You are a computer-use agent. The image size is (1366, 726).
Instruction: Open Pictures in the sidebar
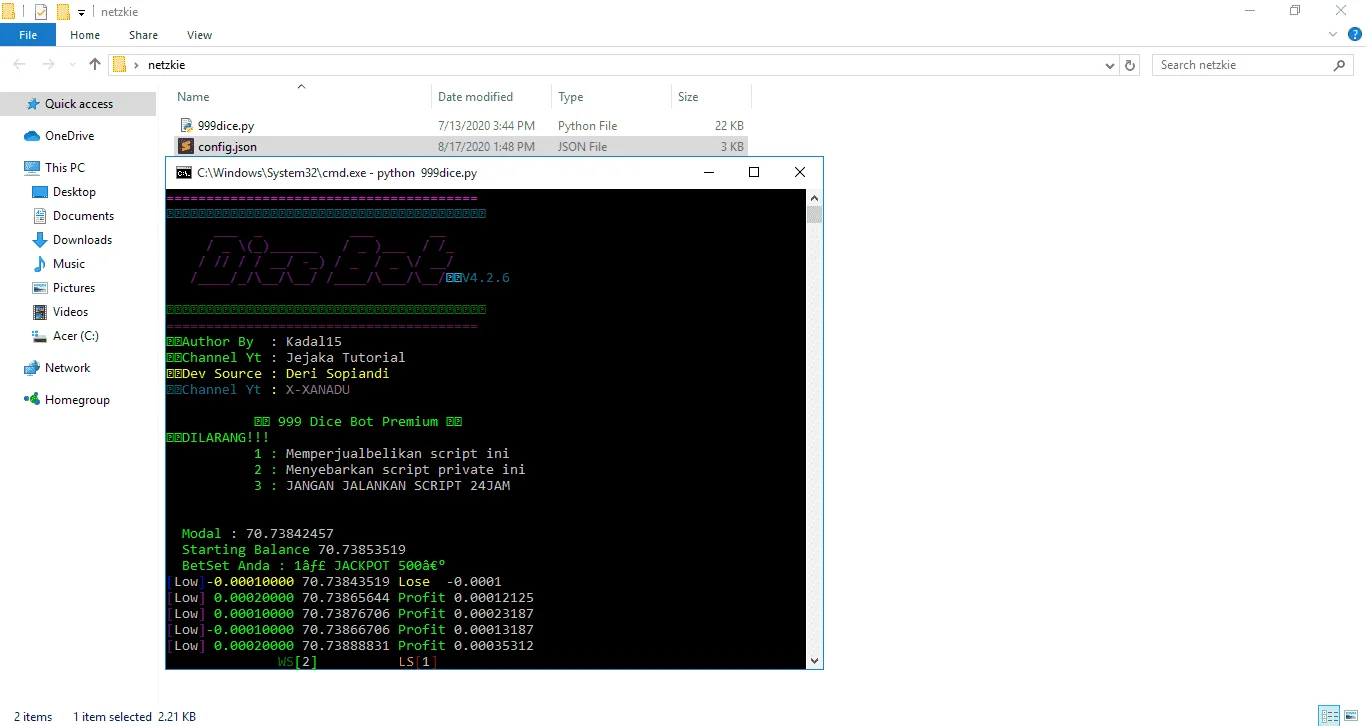[x=74, y=288]
